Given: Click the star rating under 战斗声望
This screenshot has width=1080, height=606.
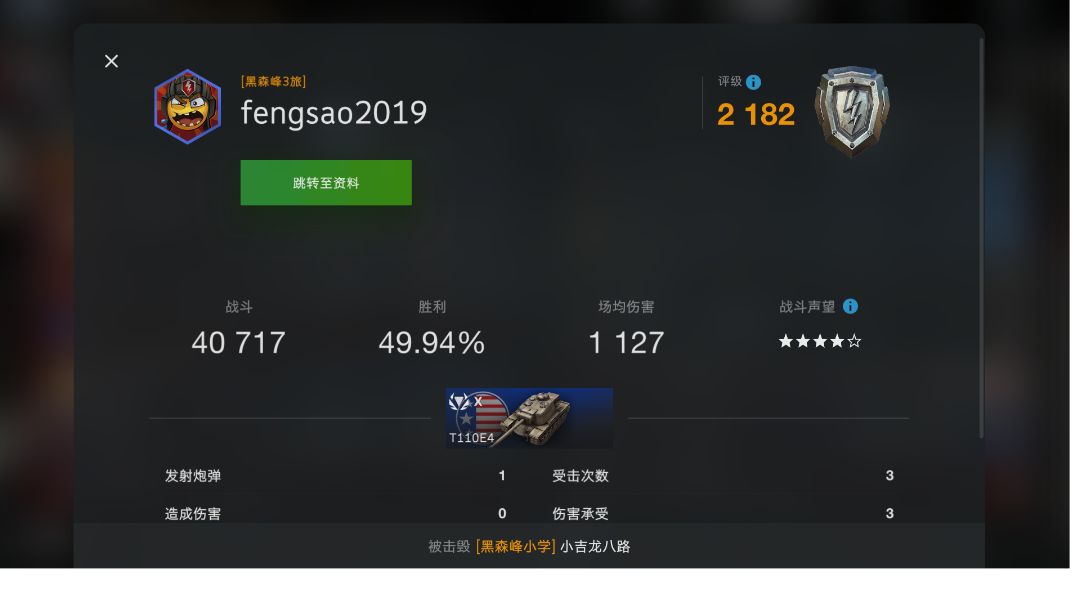Looking at the screenshot, I should 820,342.
